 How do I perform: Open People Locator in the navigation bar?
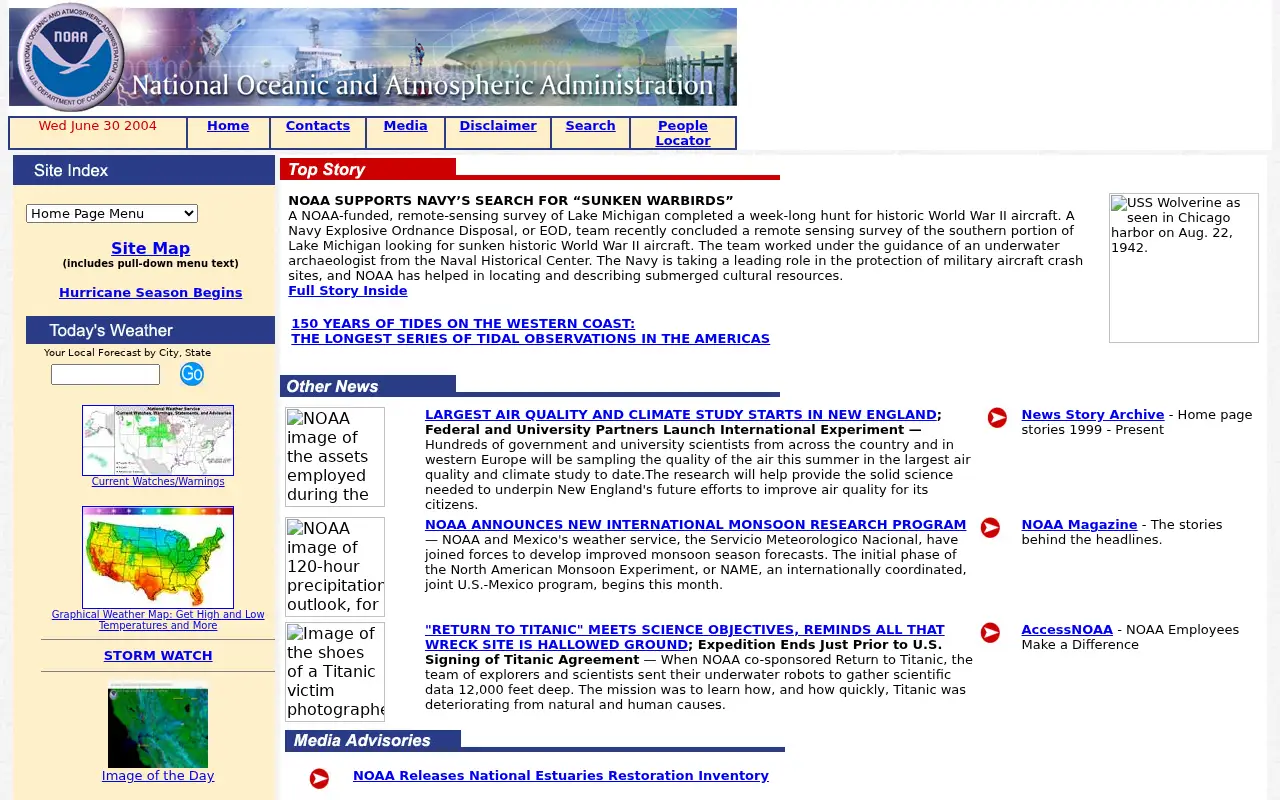[x=683, y=133]
